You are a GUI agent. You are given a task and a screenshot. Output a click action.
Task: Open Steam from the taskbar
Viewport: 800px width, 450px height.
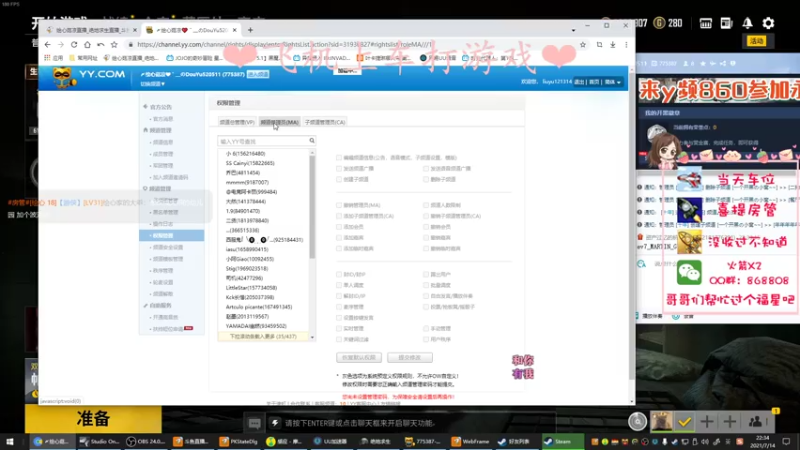click(x=562, y=441)
